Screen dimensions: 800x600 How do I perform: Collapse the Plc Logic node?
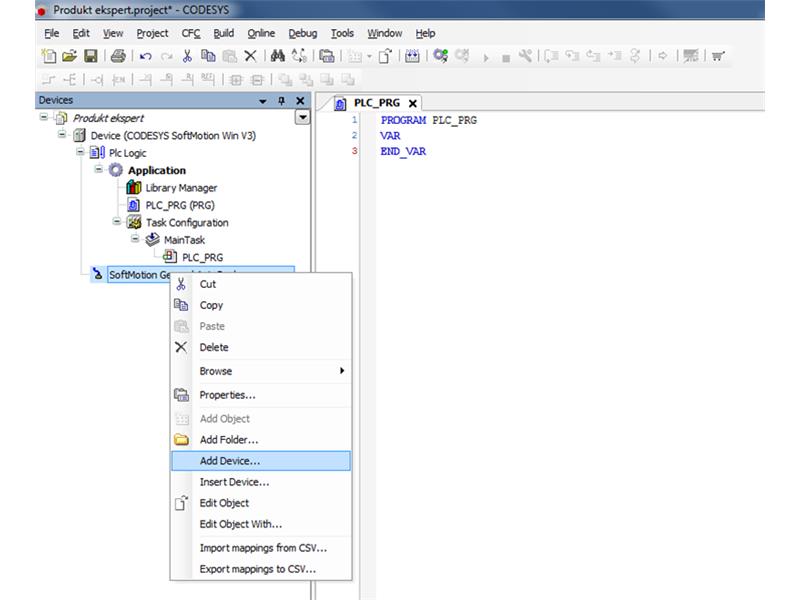pos(80,152)
